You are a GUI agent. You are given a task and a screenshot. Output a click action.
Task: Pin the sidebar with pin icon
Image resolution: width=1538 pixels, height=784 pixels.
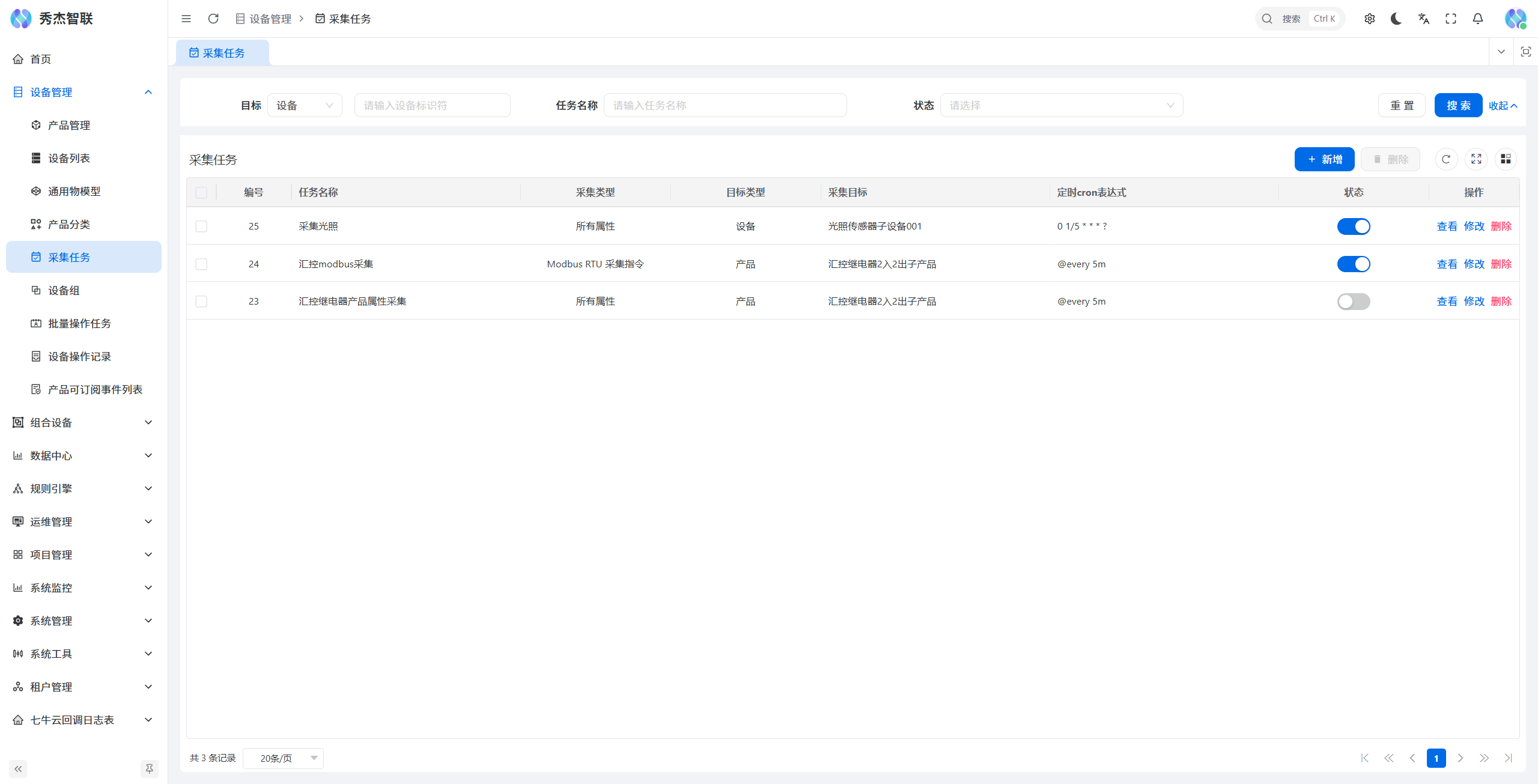[x=149, y=768]
